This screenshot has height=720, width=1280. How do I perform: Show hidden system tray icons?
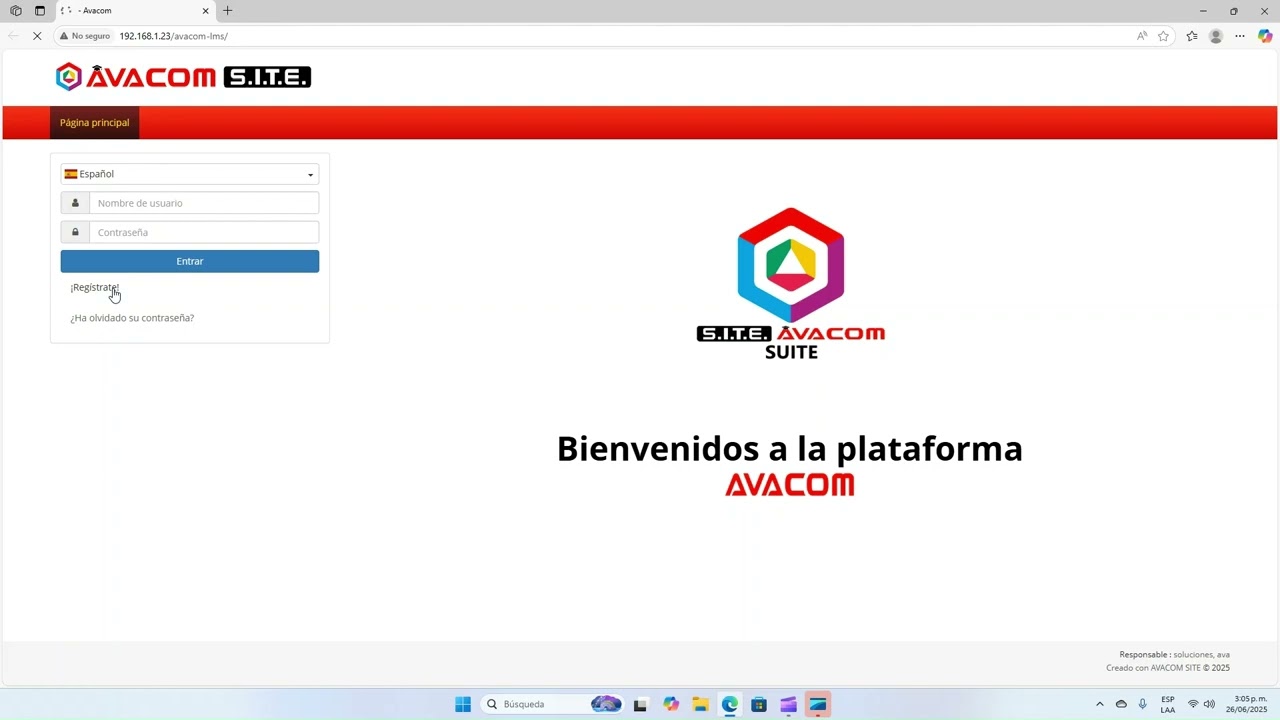1100,704
